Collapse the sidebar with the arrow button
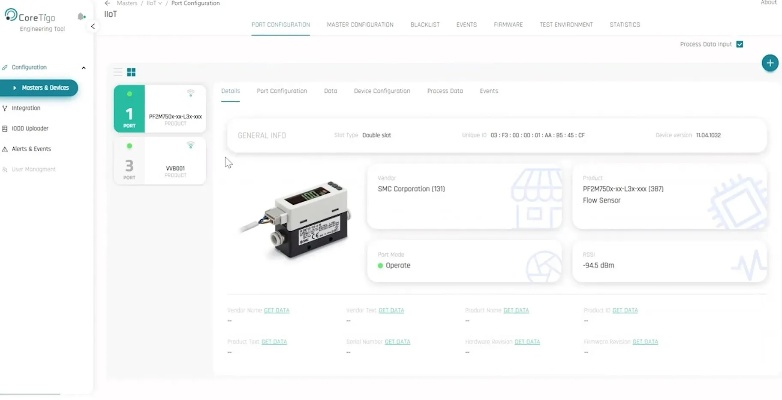 93,26
